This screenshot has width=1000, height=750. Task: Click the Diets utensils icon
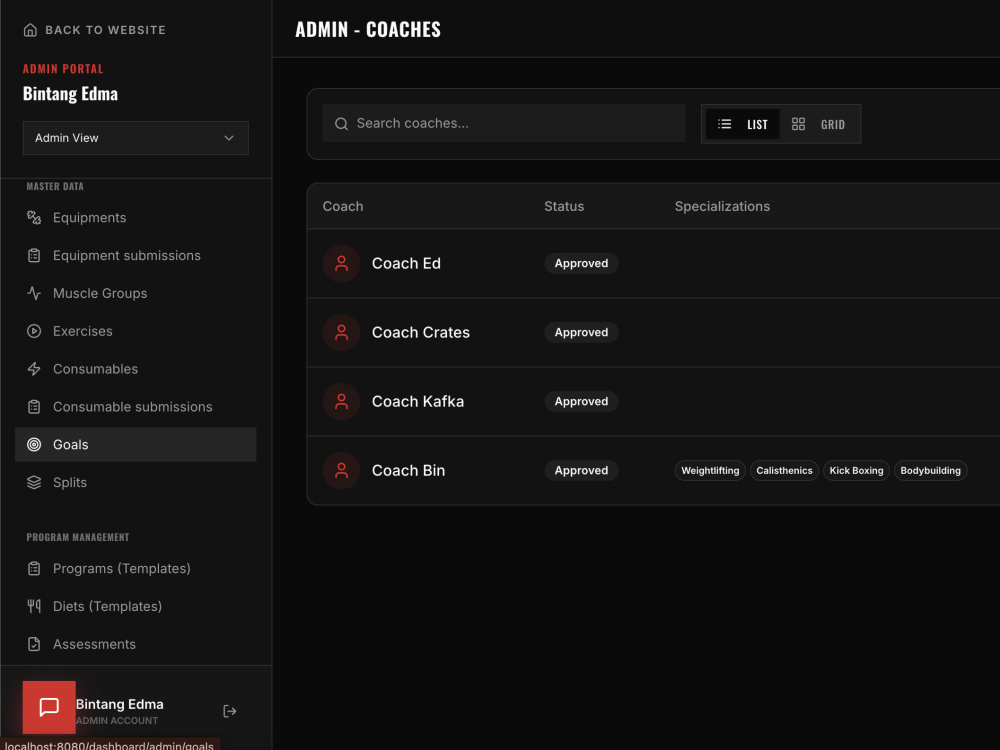tap(34, 606)
